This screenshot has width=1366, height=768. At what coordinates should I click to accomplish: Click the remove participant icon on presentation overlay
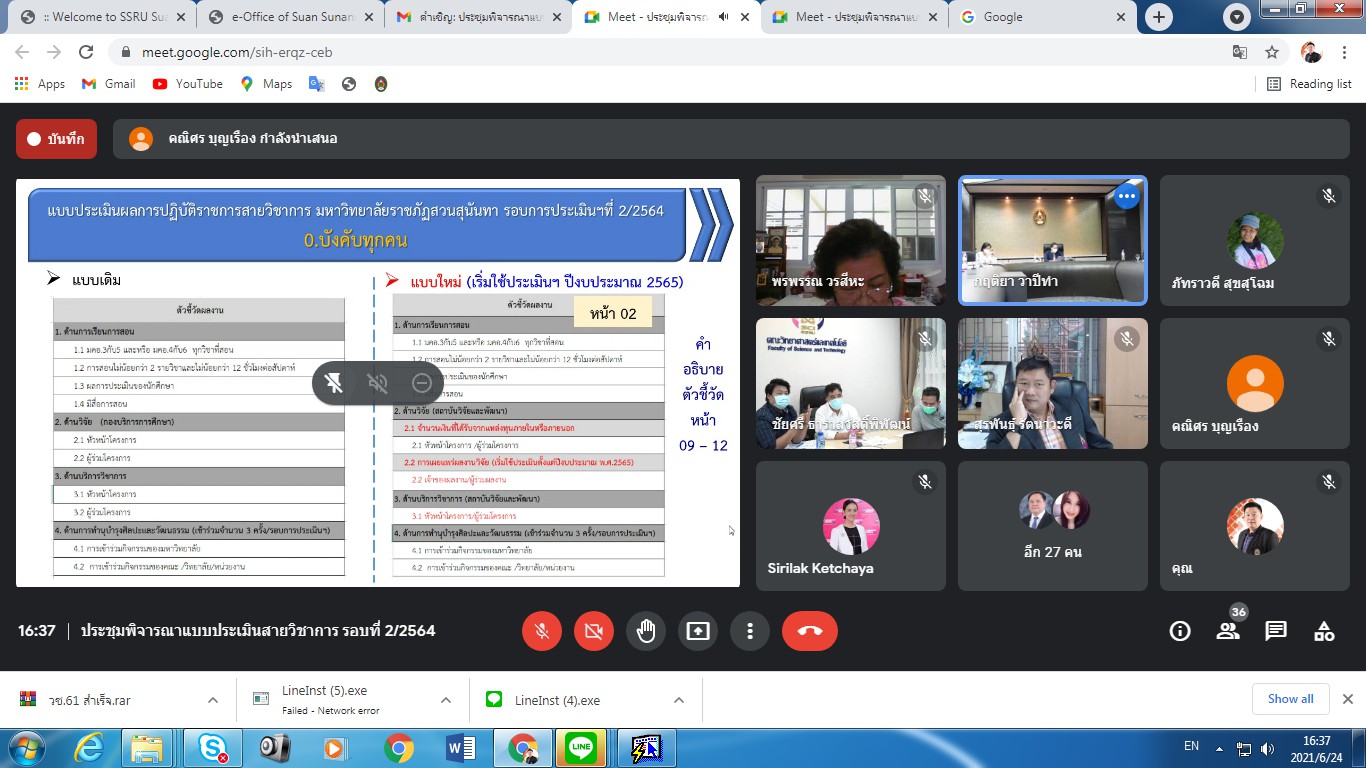pos(422,383)
